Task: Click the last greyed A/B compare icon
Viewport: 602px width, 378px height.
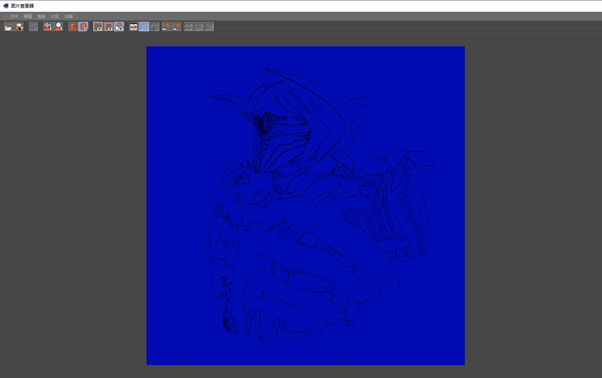Action: pos(209,26)
